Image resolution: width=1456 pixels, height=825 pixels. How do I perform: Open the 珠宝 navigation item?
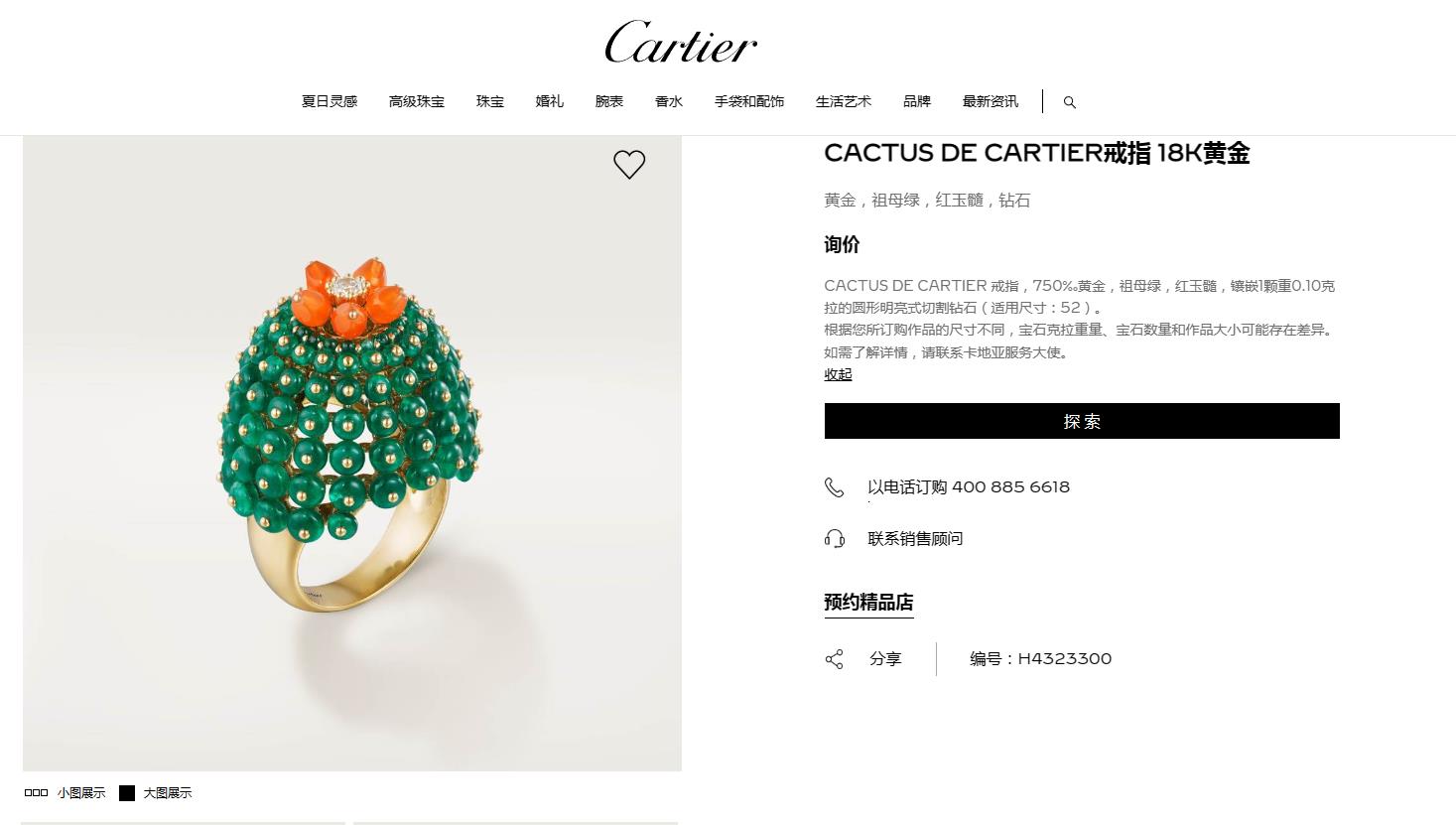pos(490,101)
